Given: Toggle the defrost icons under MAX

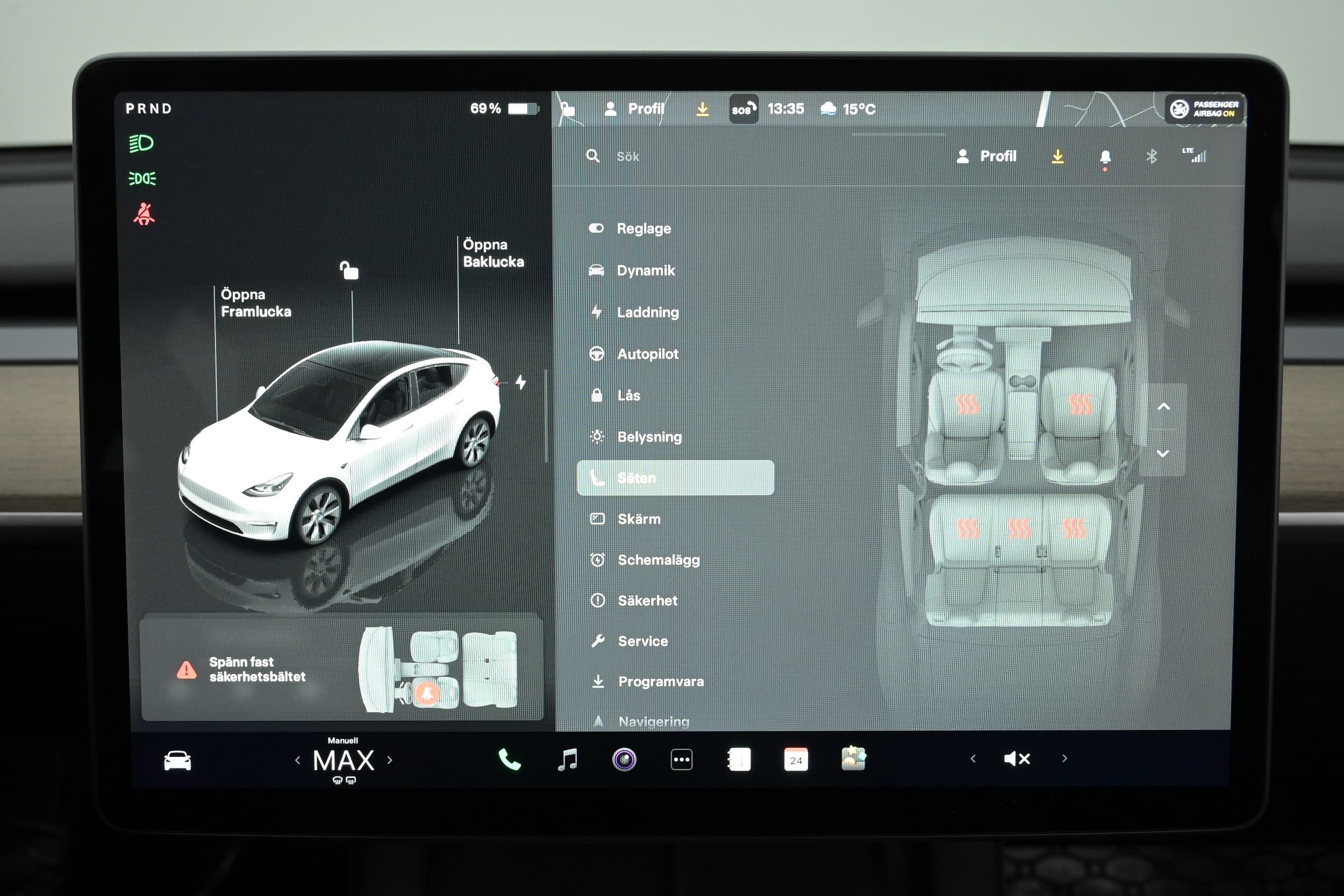Looking at the screenshot, I should tap(344, 780).
